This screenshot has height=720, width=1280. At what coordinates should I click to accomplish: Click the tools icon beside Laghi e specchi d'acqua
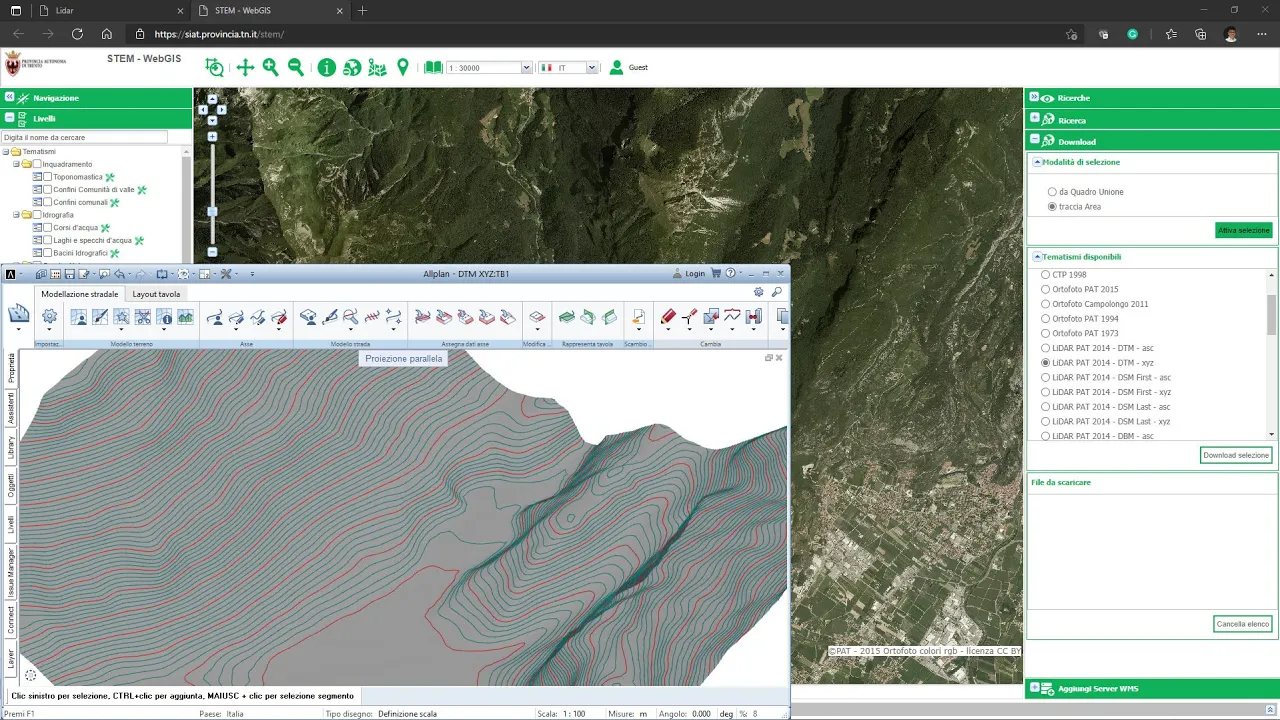pos(139,240)
